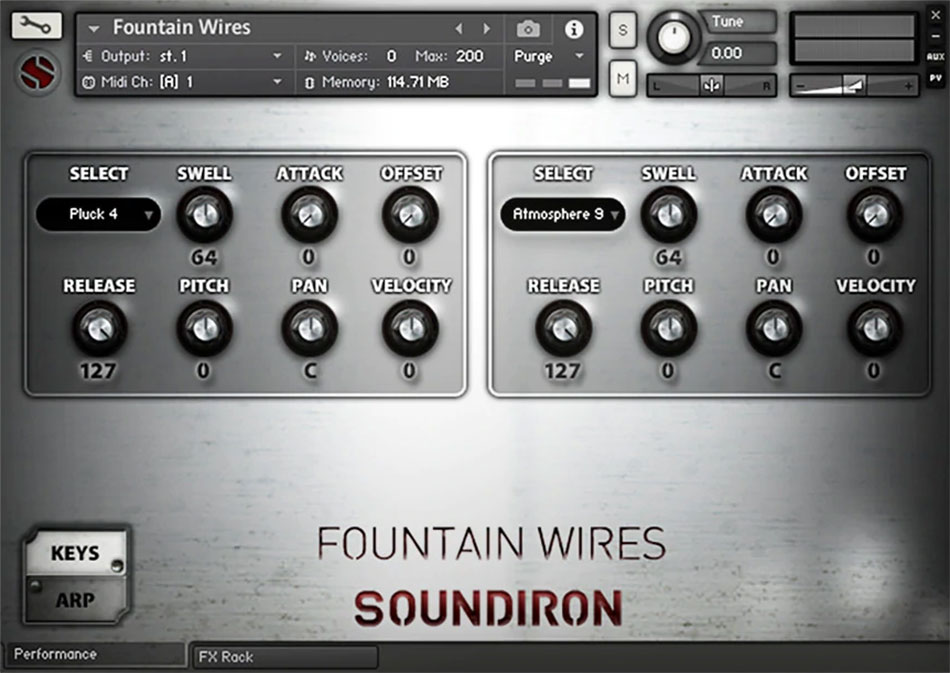Click right layer PAN knob

774,328
